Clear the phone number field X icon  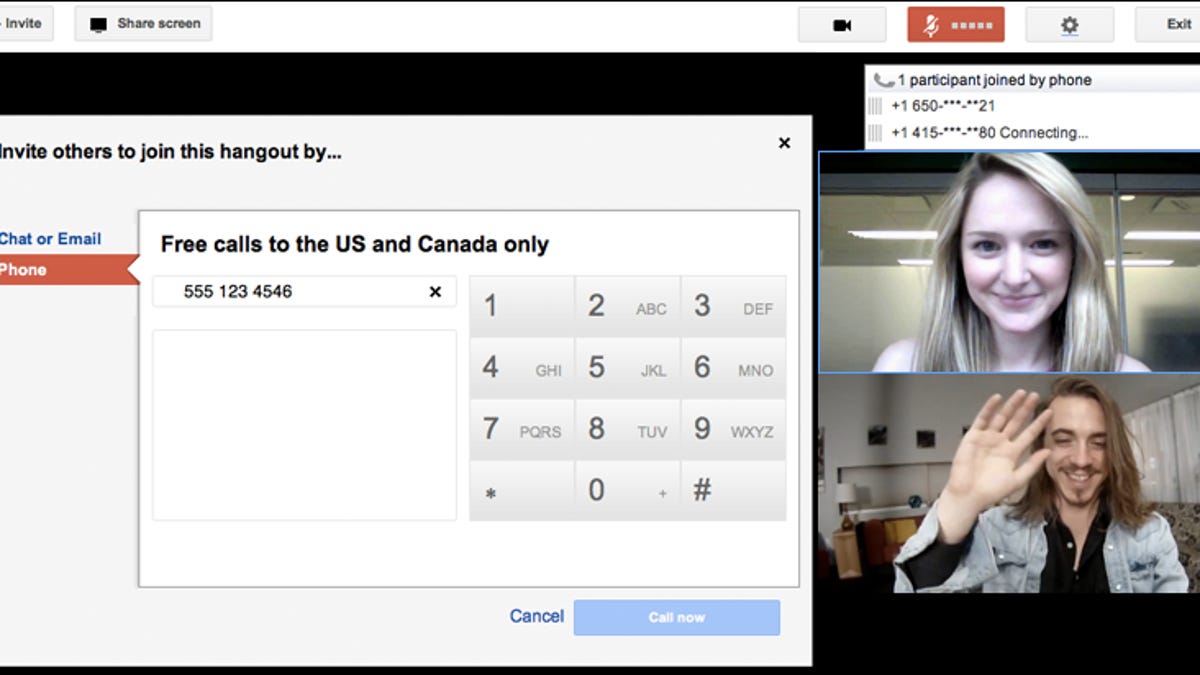(435, 292)
